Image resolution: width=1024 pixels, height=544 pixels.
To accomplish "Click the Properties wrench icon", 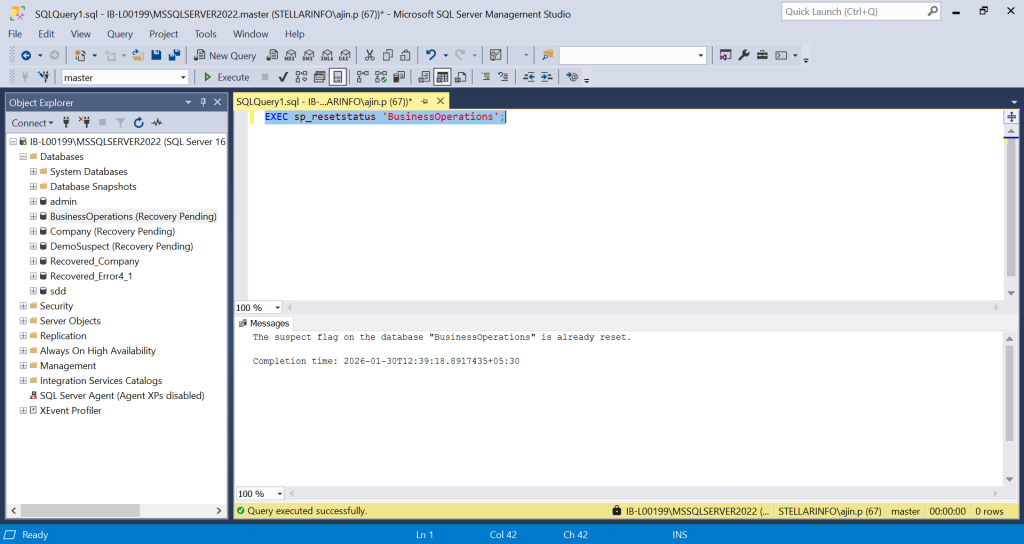I will pos(744,55).
